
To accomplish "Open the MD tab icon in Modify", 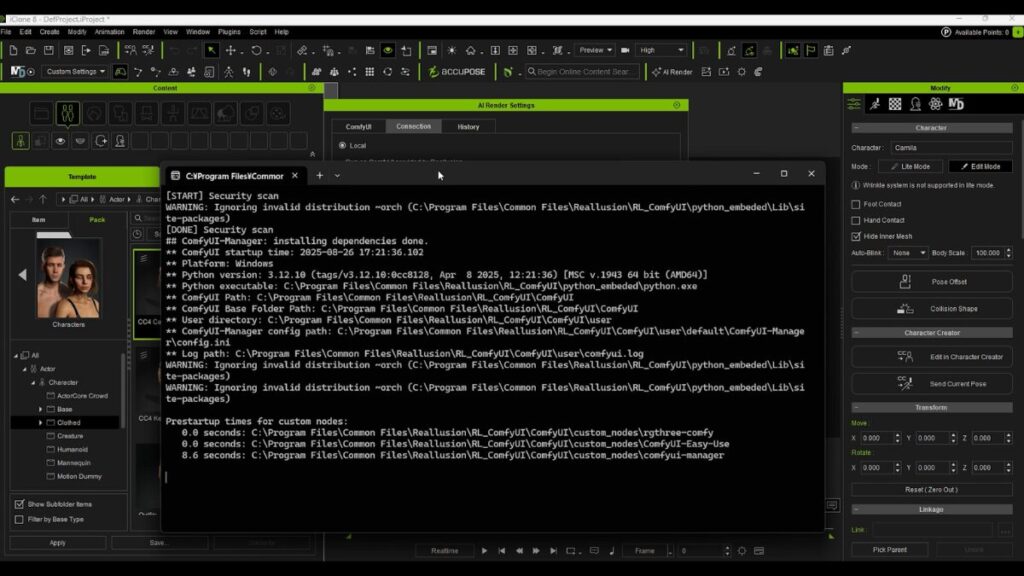I will tap(956, 104).
